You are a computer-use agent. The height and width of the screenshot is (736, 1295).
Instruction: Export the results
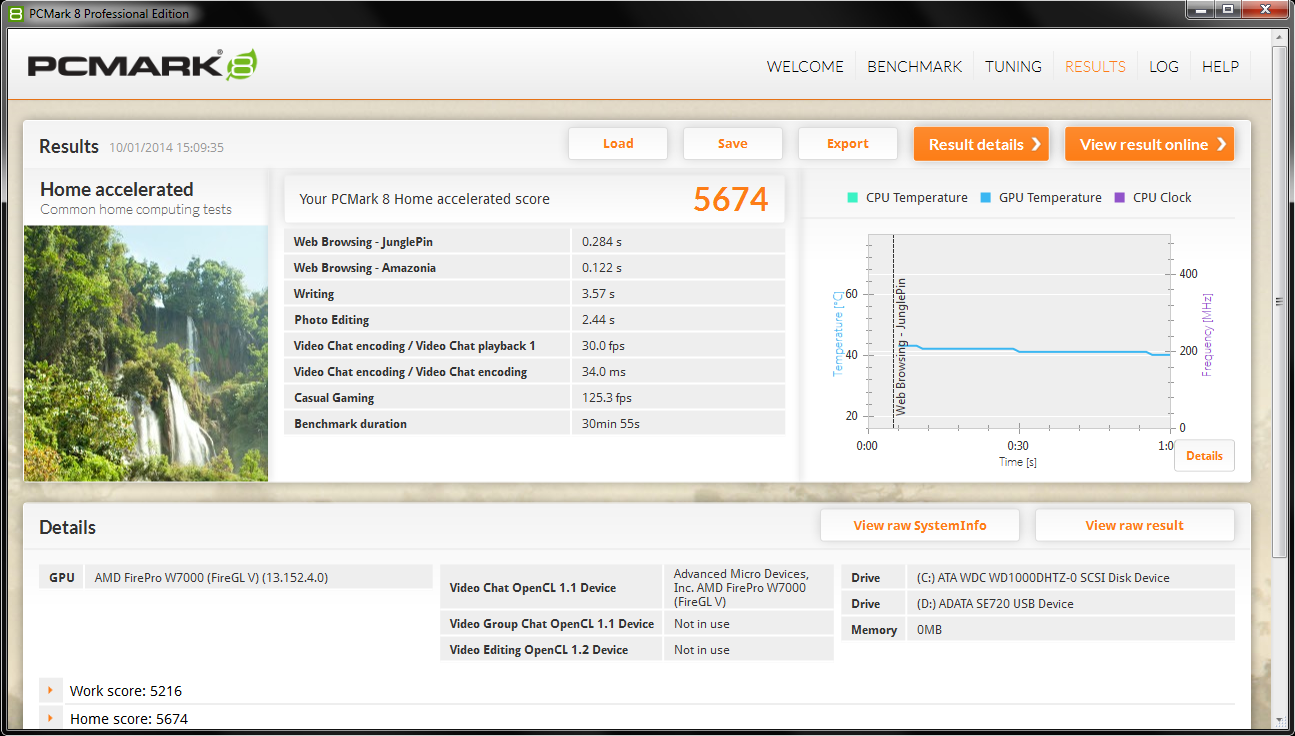(x=847, y=144)
